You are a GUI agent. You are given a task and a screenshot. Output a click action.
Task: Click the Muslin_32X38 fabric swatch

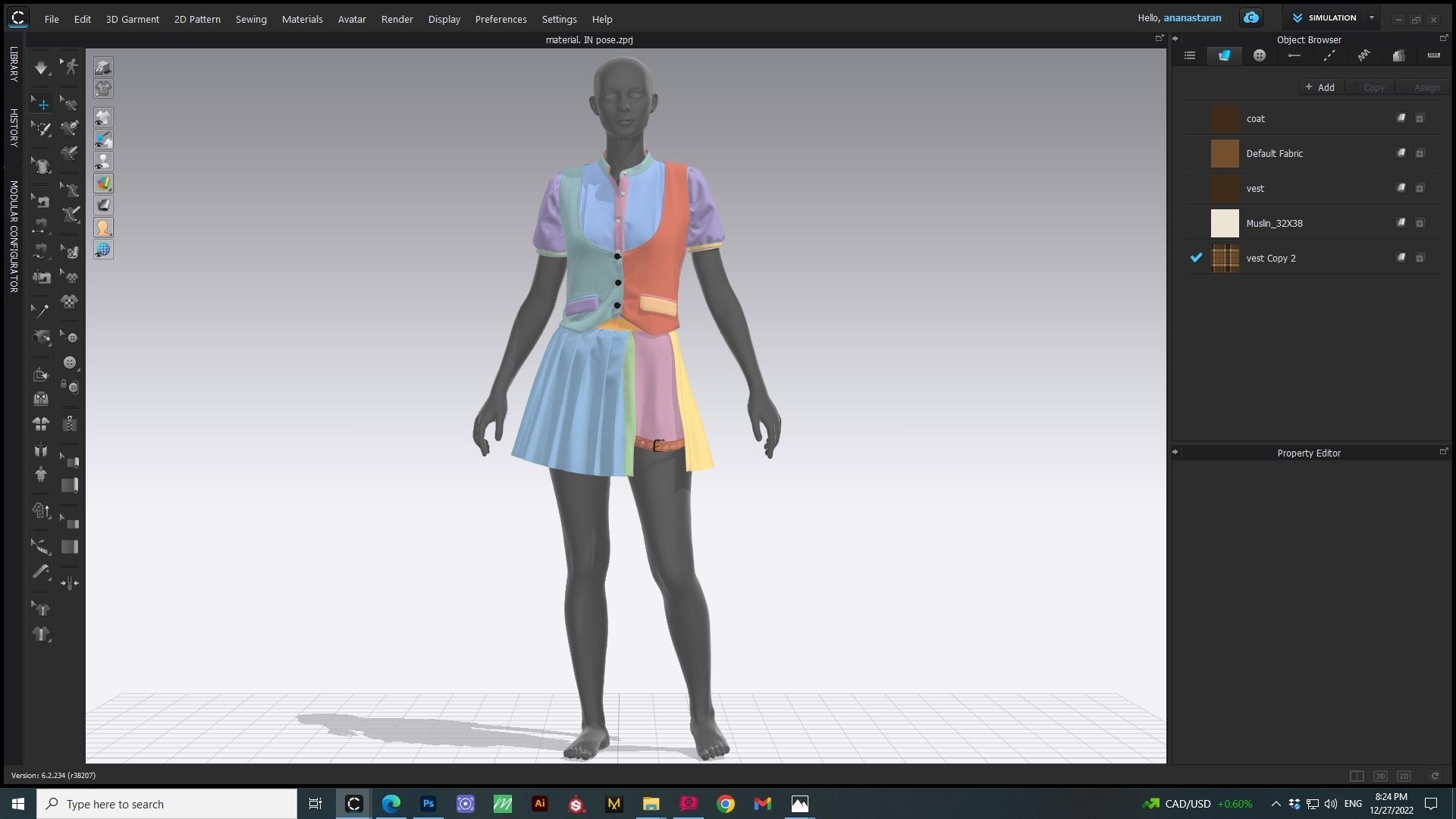click(x=1225, y=223)
